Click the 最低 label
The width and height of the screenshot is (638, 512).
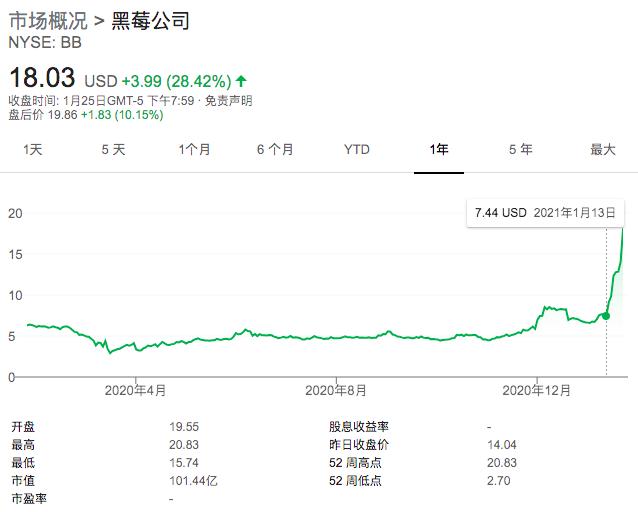click(x=23, y=463)
